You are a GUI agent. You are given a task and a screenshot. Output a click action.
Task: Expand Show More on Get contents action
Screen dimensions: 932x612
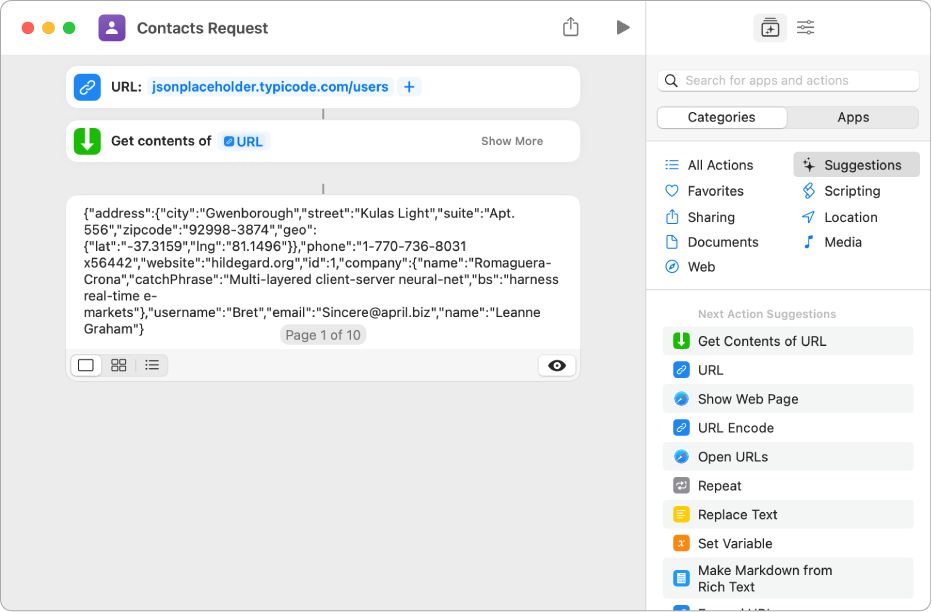[511, 141]
